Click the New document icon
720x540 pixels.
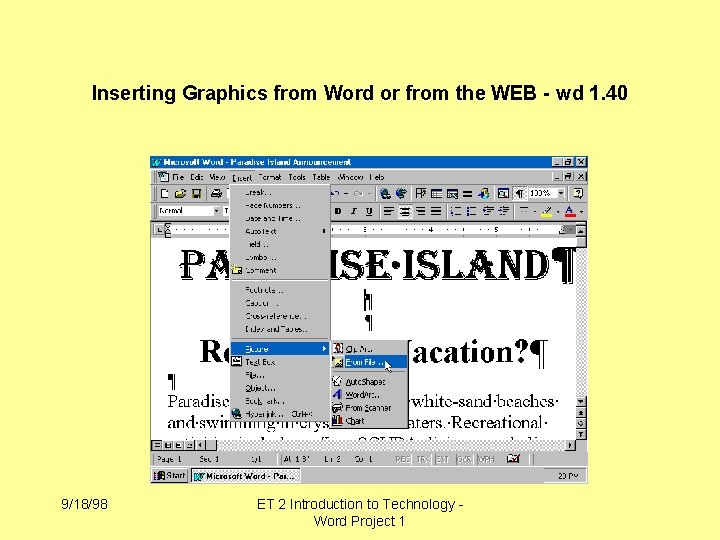click(x=164, y=193)
